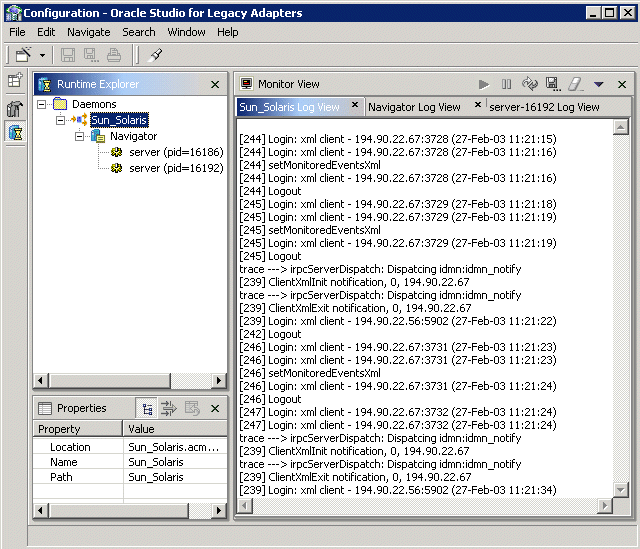The image size is (640, 549).
Task: Select the Design perspective sidebar icon
Action: point(15,109)
